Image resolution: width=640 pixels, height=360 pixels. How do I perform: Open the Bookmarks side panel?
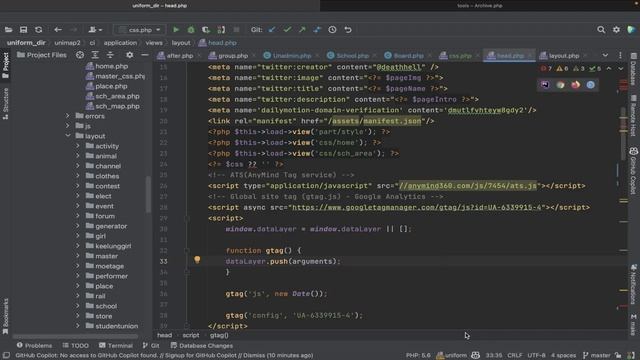5,316
